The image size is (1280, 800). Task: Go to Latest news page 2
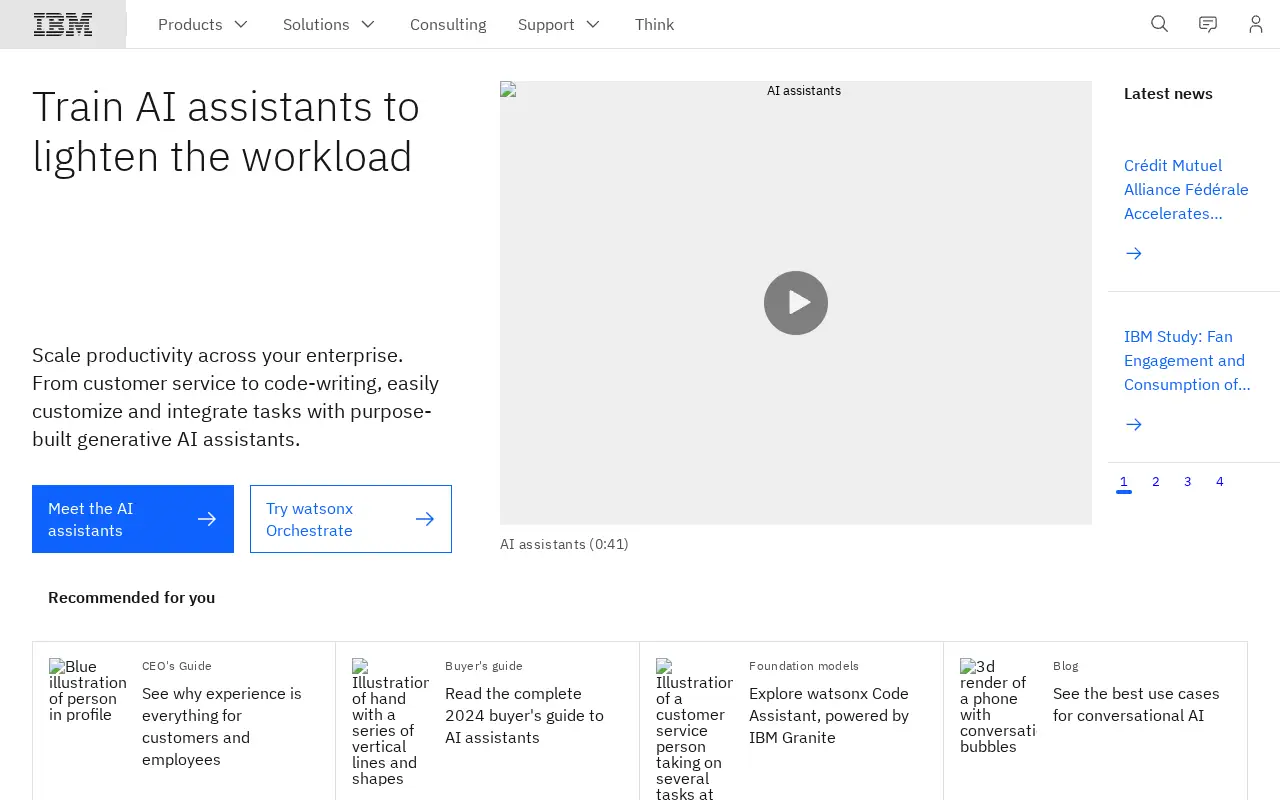click(x=1156, y=482)
